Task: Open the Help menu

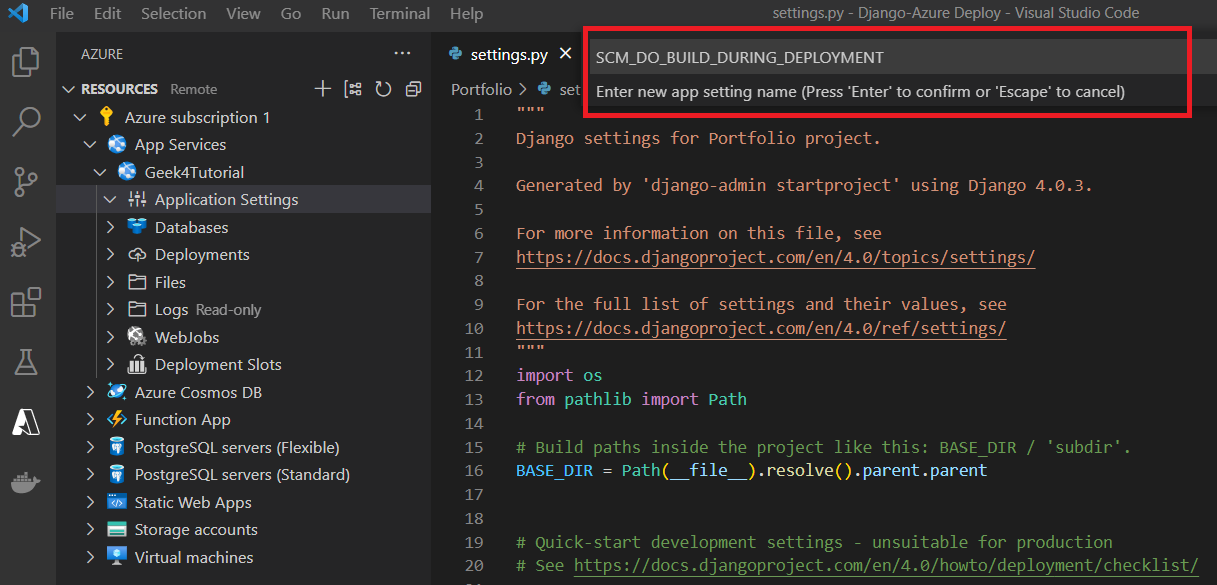Action: [x=466, y=14]
